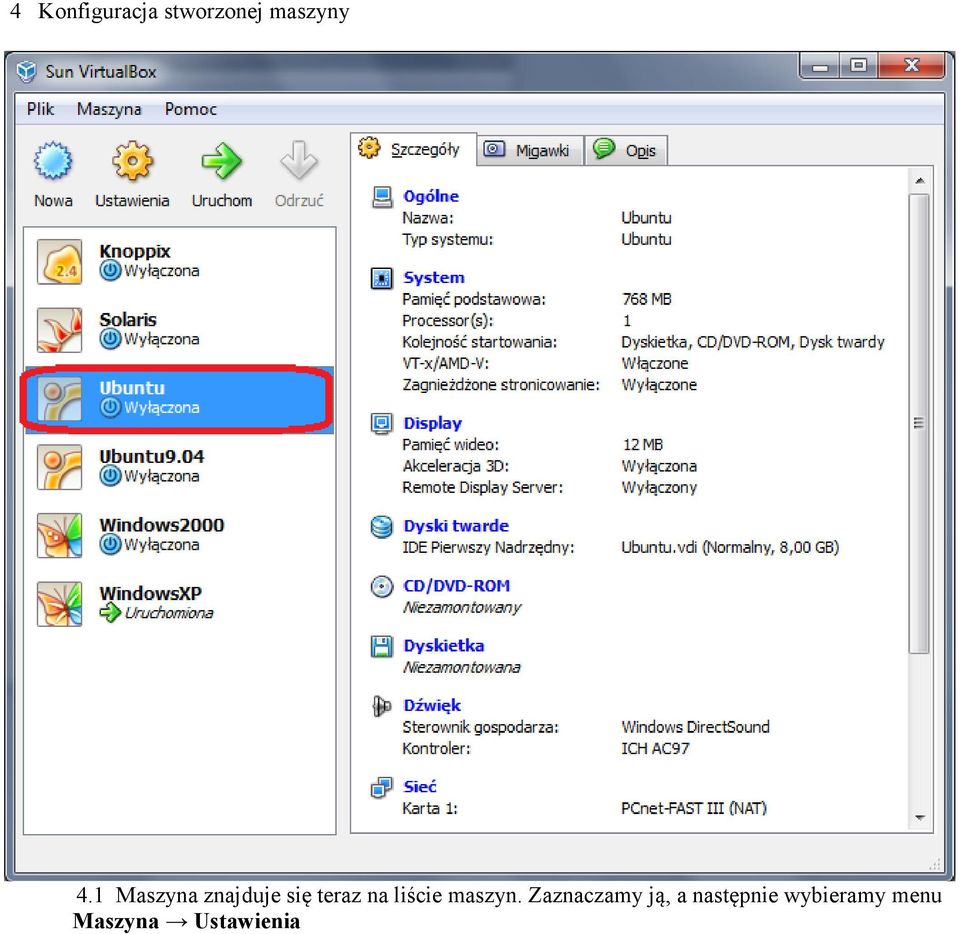This screenshot has height=934, width=960.
Task: Click the power-off state icon under Knoppix
Action: tap(110, 271)
